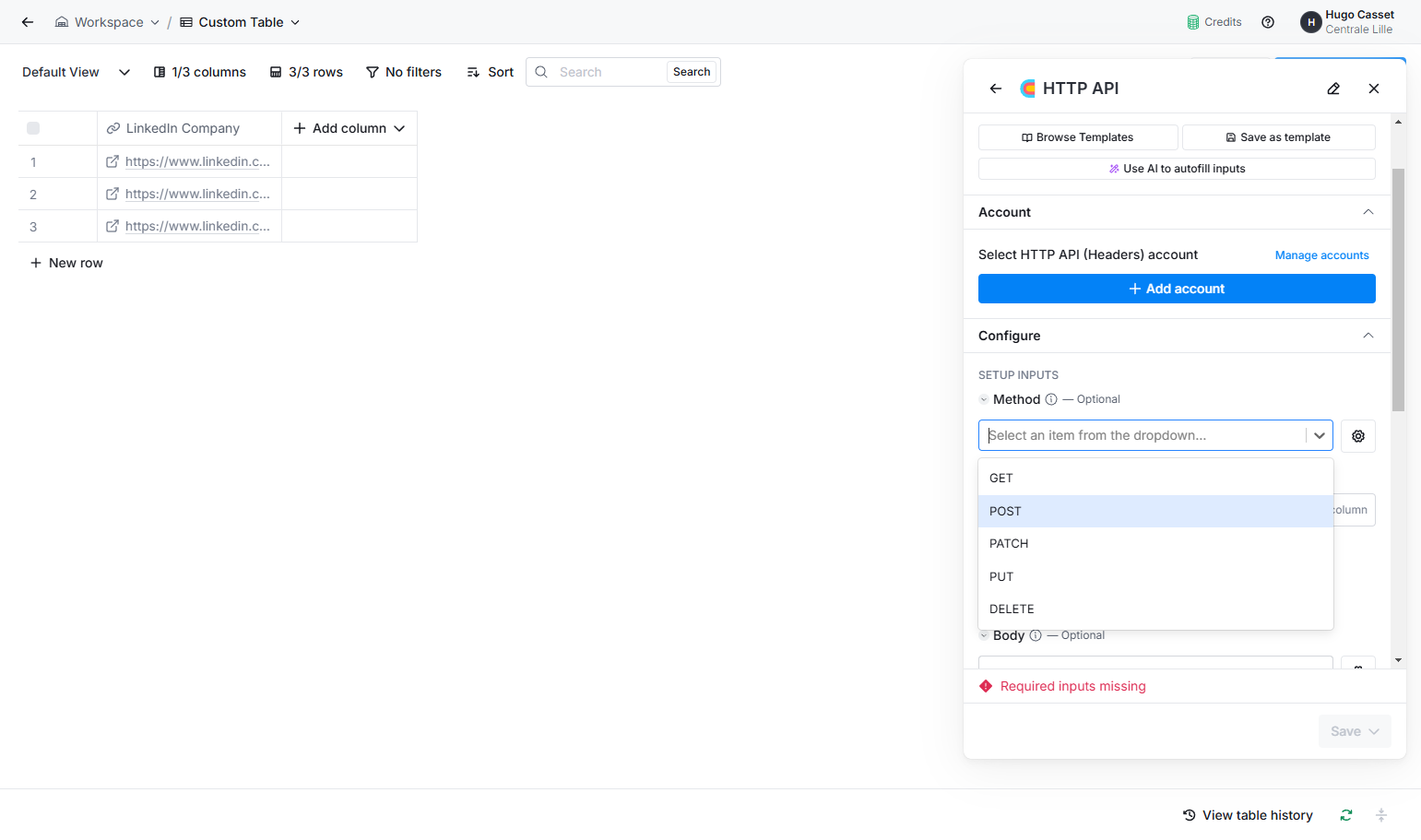The width and height of the screenshot is (1421, 840).
Task: Click the refresh icon near table history
Action: point(1346,815)
